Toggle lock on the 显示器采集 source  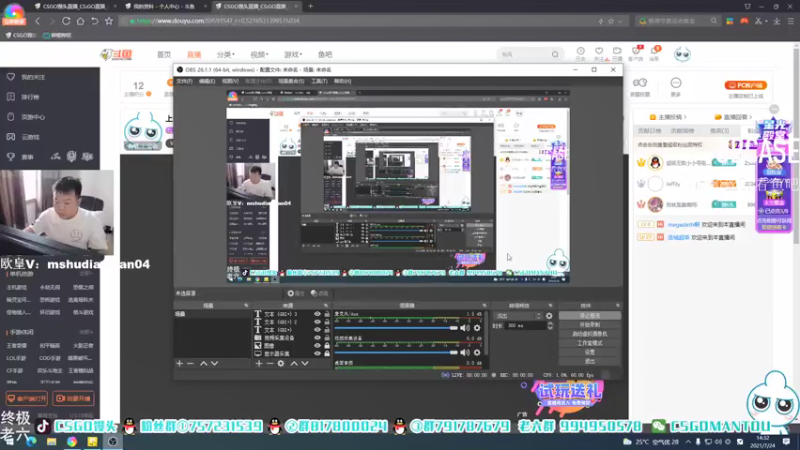[327, 354]
